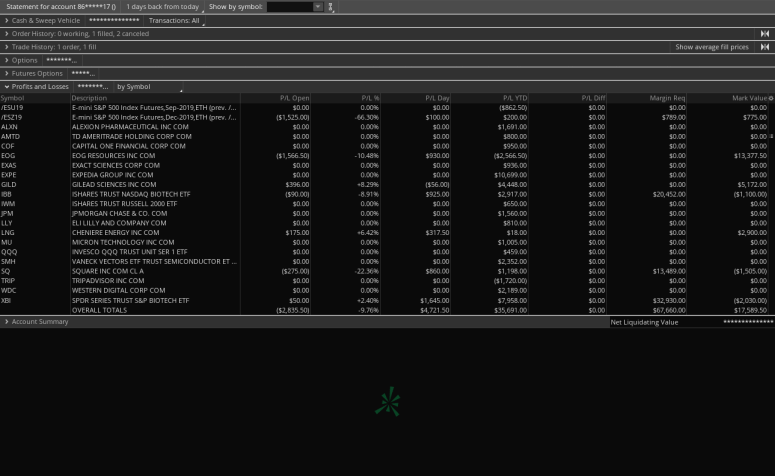Click the Statement for account label

coord(61,7)
